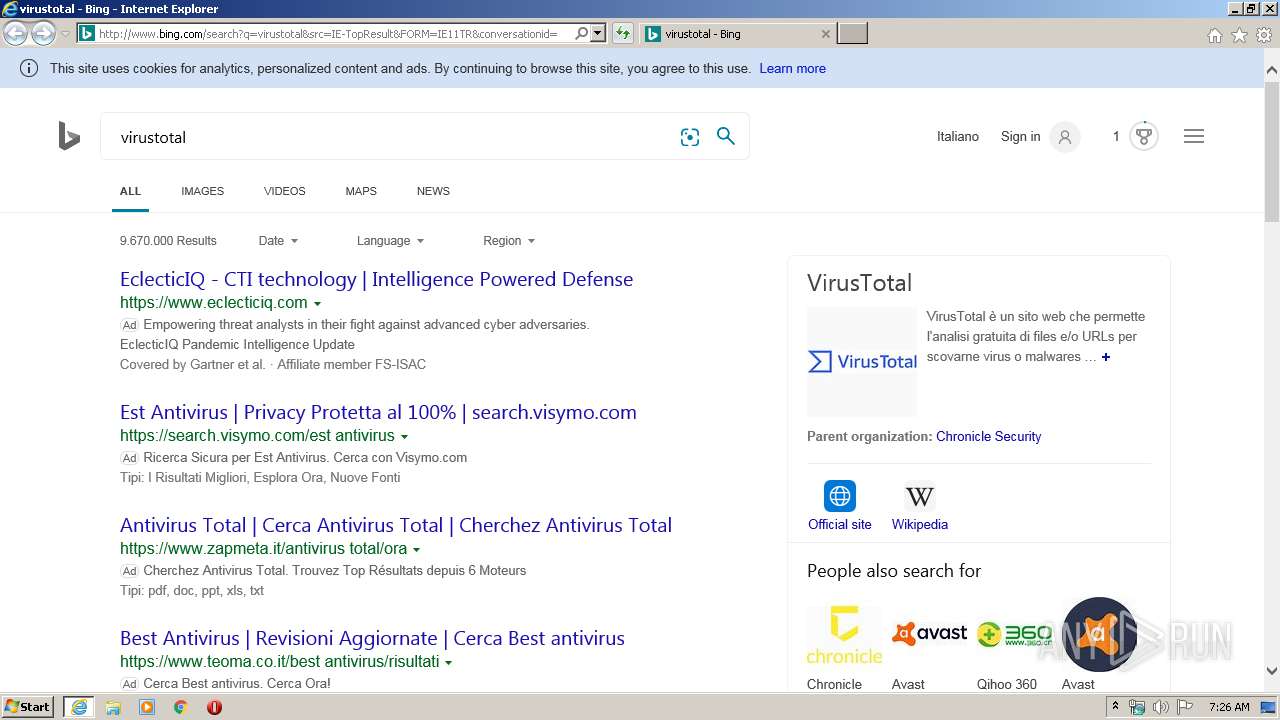The height and width of the screenshot is (720, 1280).
Task: Open Chronicle Security parent organization link
Action: [988, 437]
